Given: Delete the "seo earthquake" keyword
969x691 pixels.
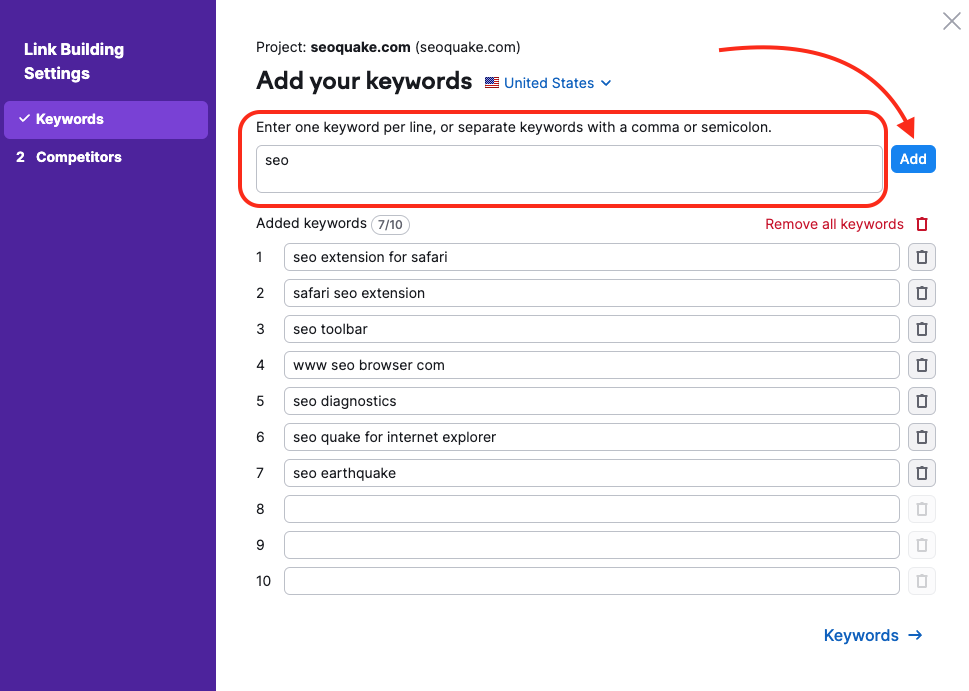Looking at the screenshot, I should pos(921,473).
